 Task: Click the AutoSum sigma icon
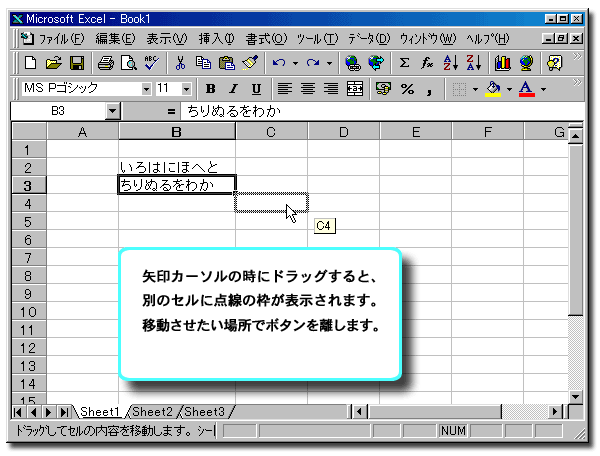[x=404, y=63]
